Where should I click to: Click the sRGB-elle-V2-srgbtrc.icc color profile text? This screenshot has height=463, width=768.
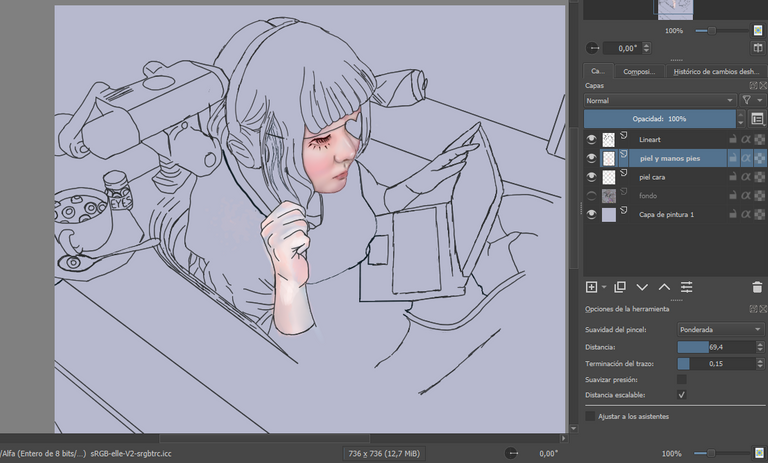coord(131,453)
